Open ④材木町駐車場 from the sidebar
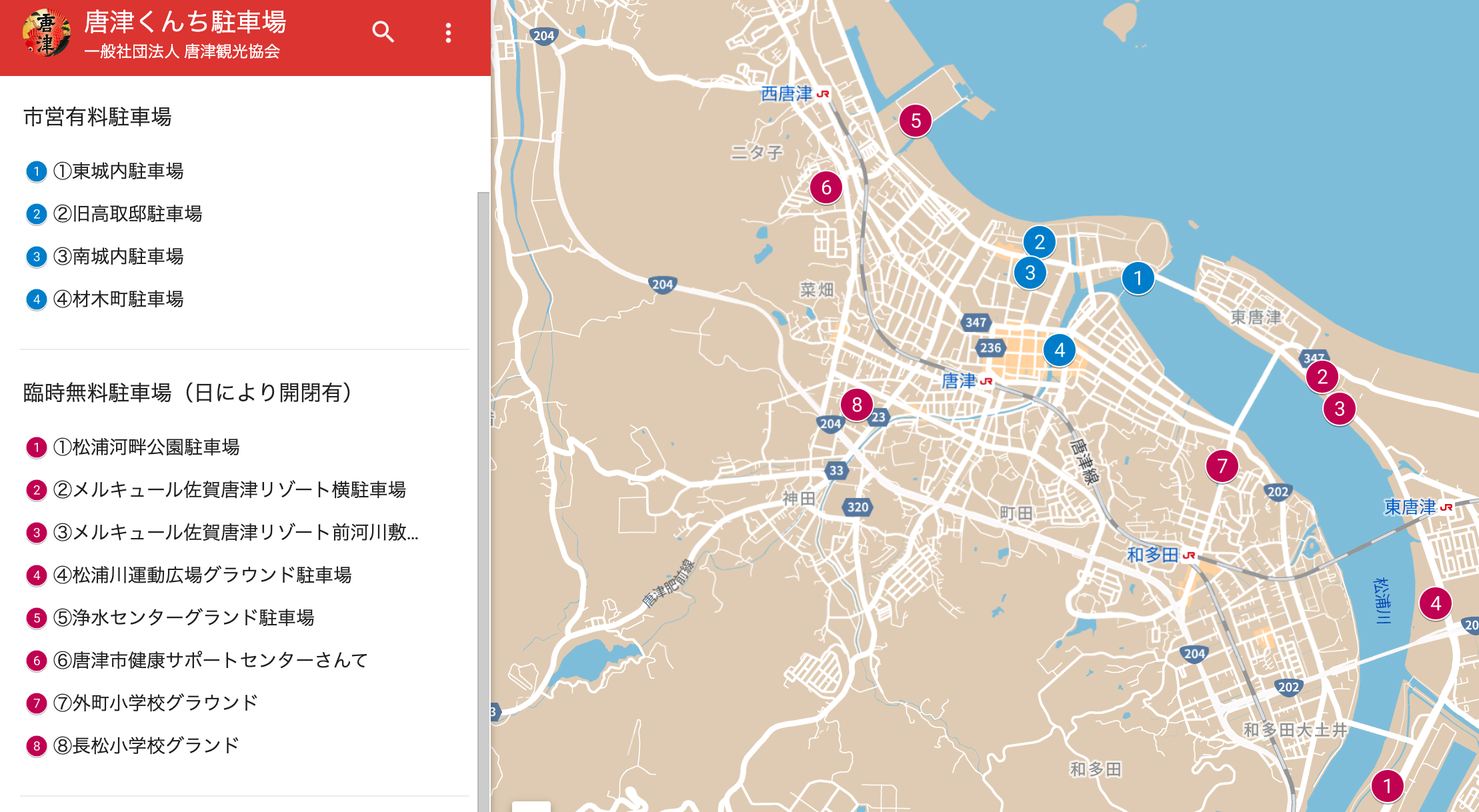The image size is (1479, 812). pos(119,299)
